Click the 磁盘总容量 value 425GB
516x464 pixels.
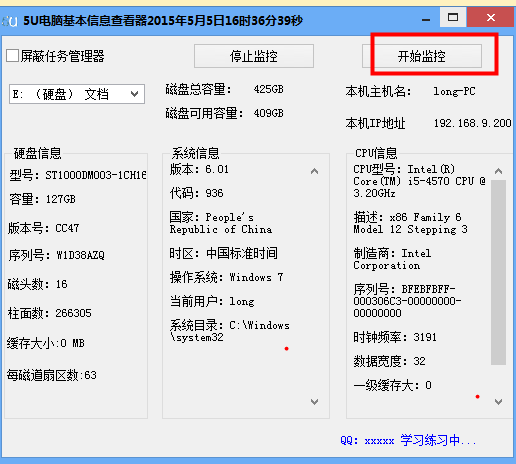268,89
